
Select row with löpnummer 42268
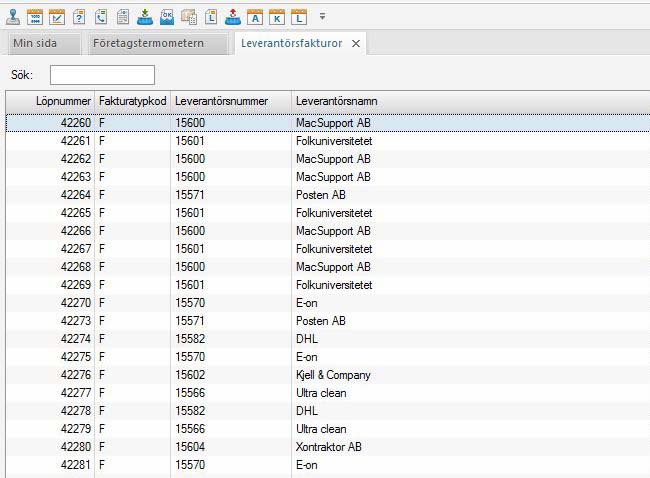click(x=328, y=267)
